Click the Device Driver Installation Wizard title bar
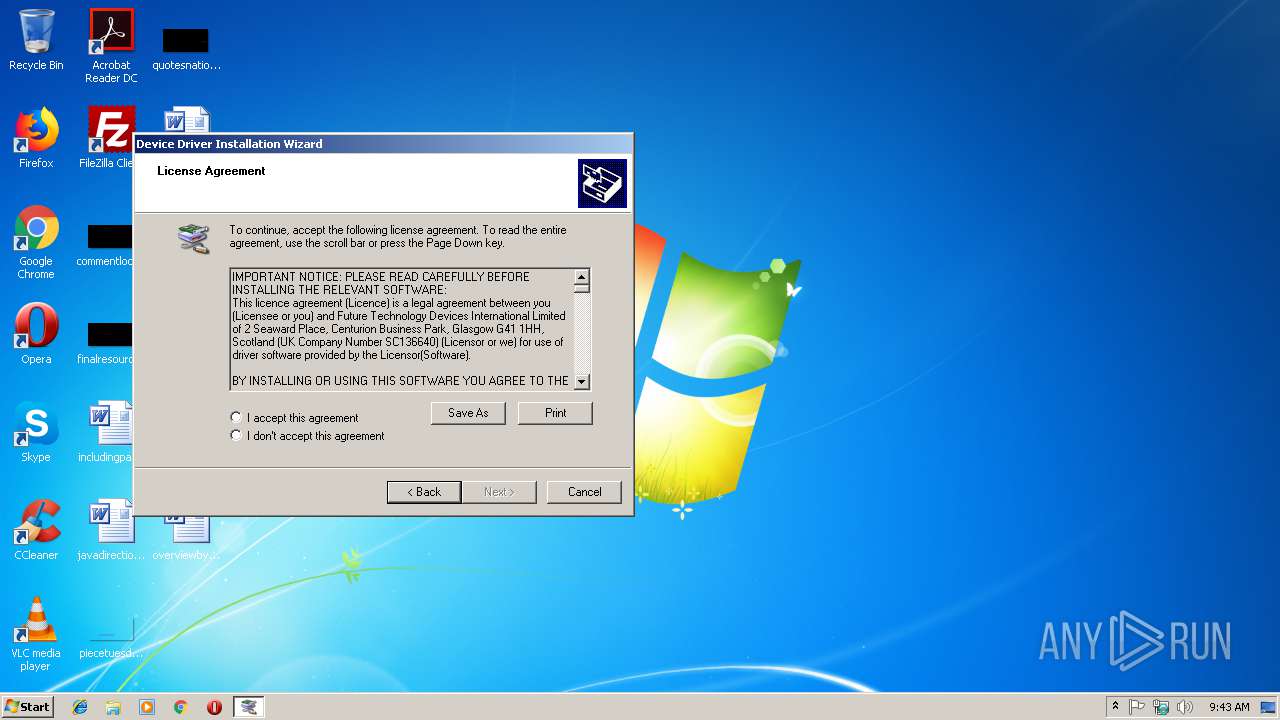Screen dimensions: 1280x720 (384, 144)
